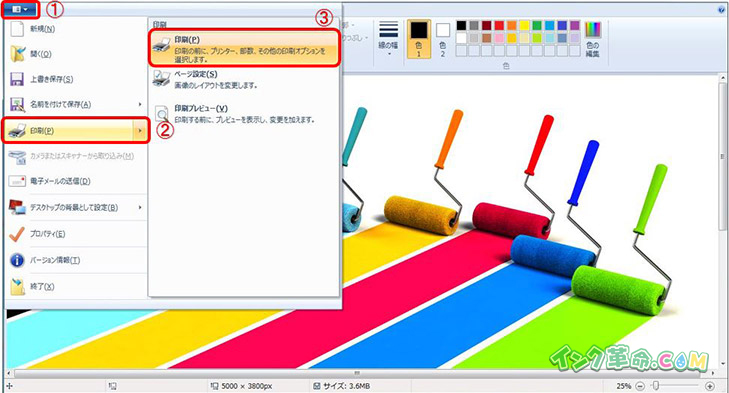Viewport: 729px width, 393px height.
Task: Pick the yellow palette swatch
Action: click(x=524, y=26)
